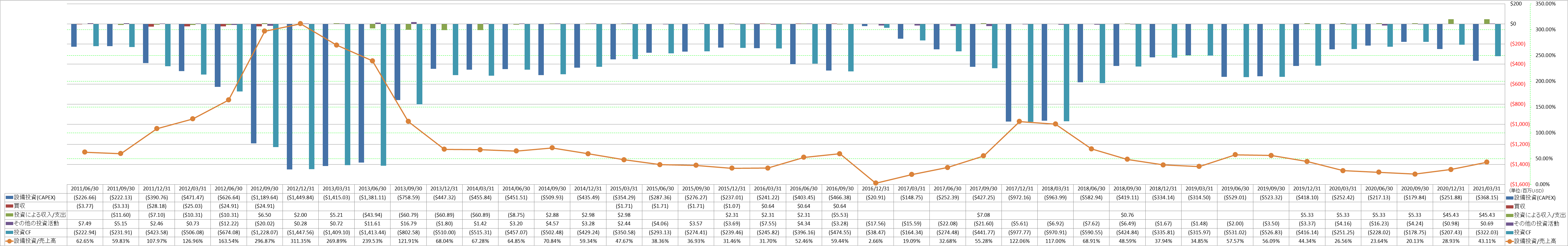Click the 2021/03/31 date column header
The width and height of the screenshot is (1568, 246).
[x=1486, y=189]
